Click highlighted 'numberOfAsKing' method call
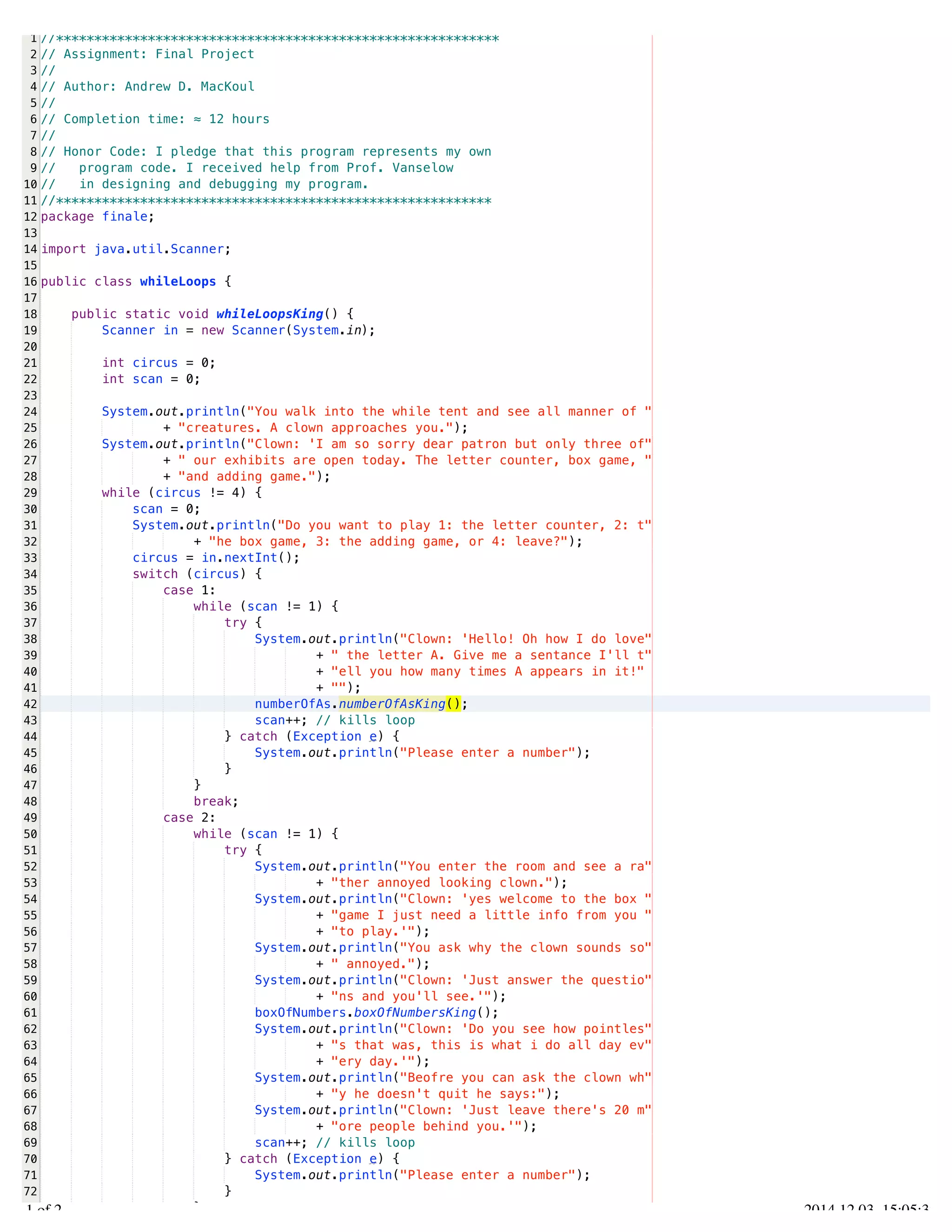Screen dimensions: 952x1232 coord(392,704)
